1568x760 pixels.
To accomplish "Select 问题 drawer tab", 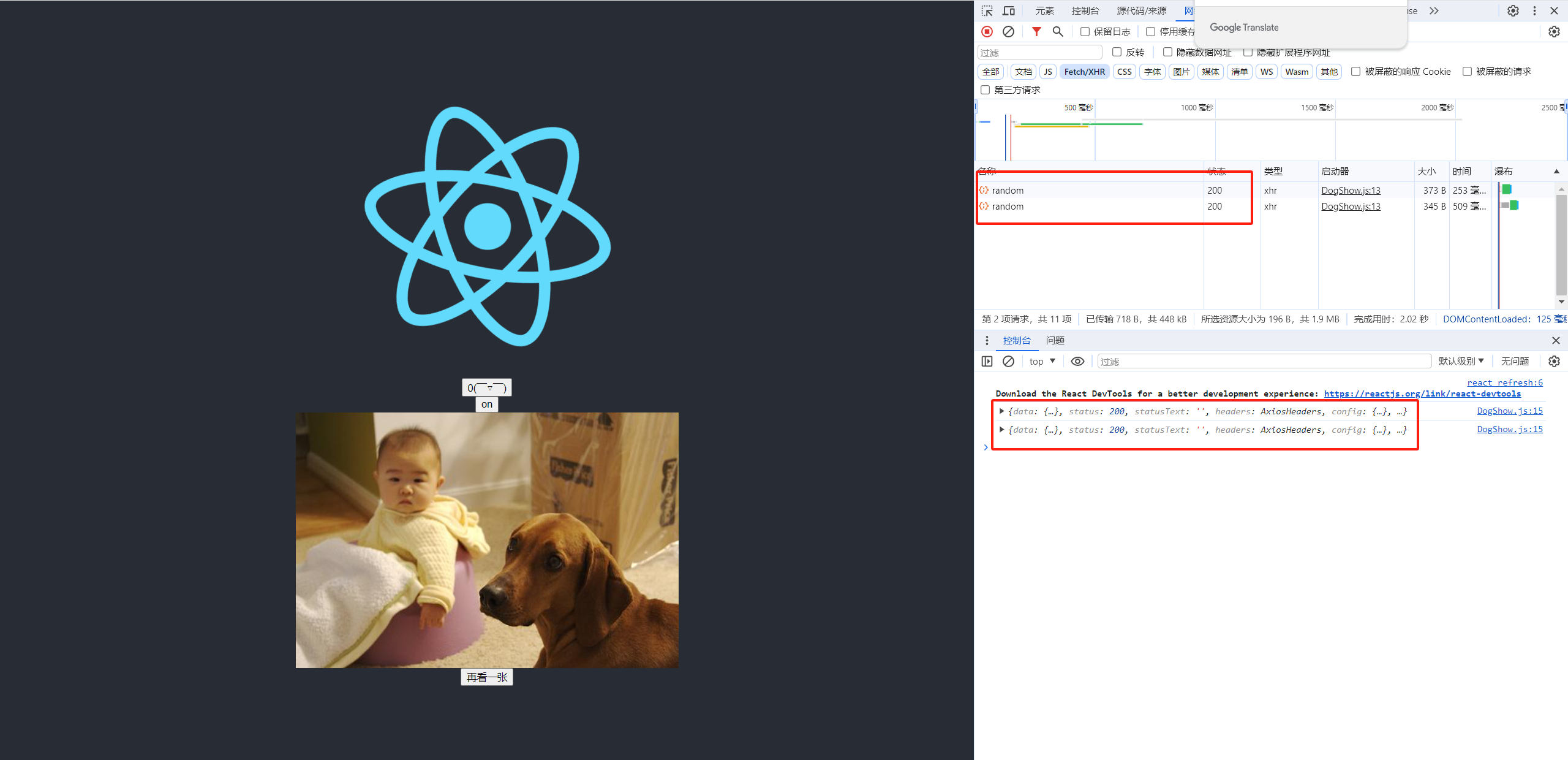I will pos(1055,340).
